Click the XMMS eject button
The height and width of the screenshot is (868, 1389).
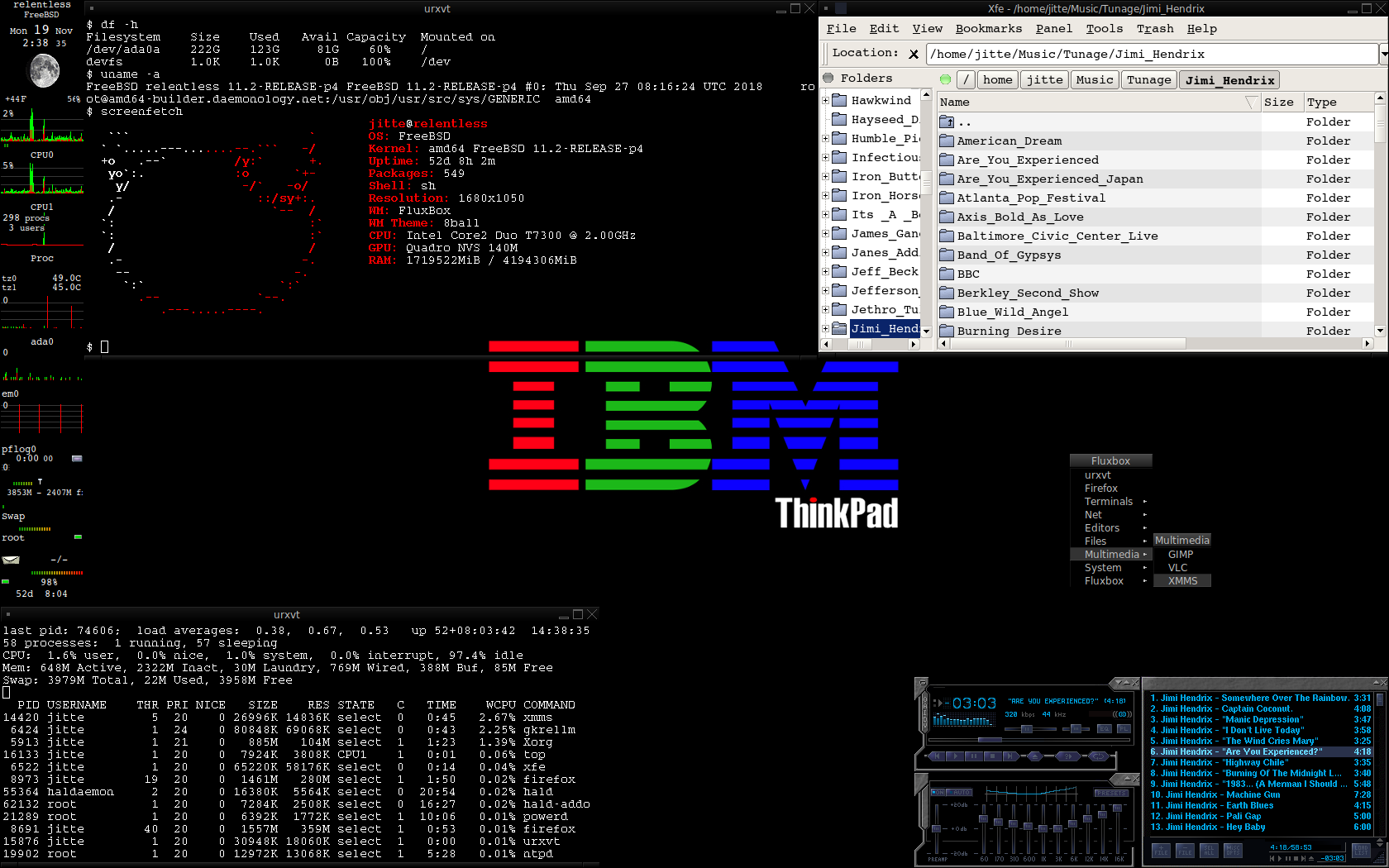[1033, 756]
